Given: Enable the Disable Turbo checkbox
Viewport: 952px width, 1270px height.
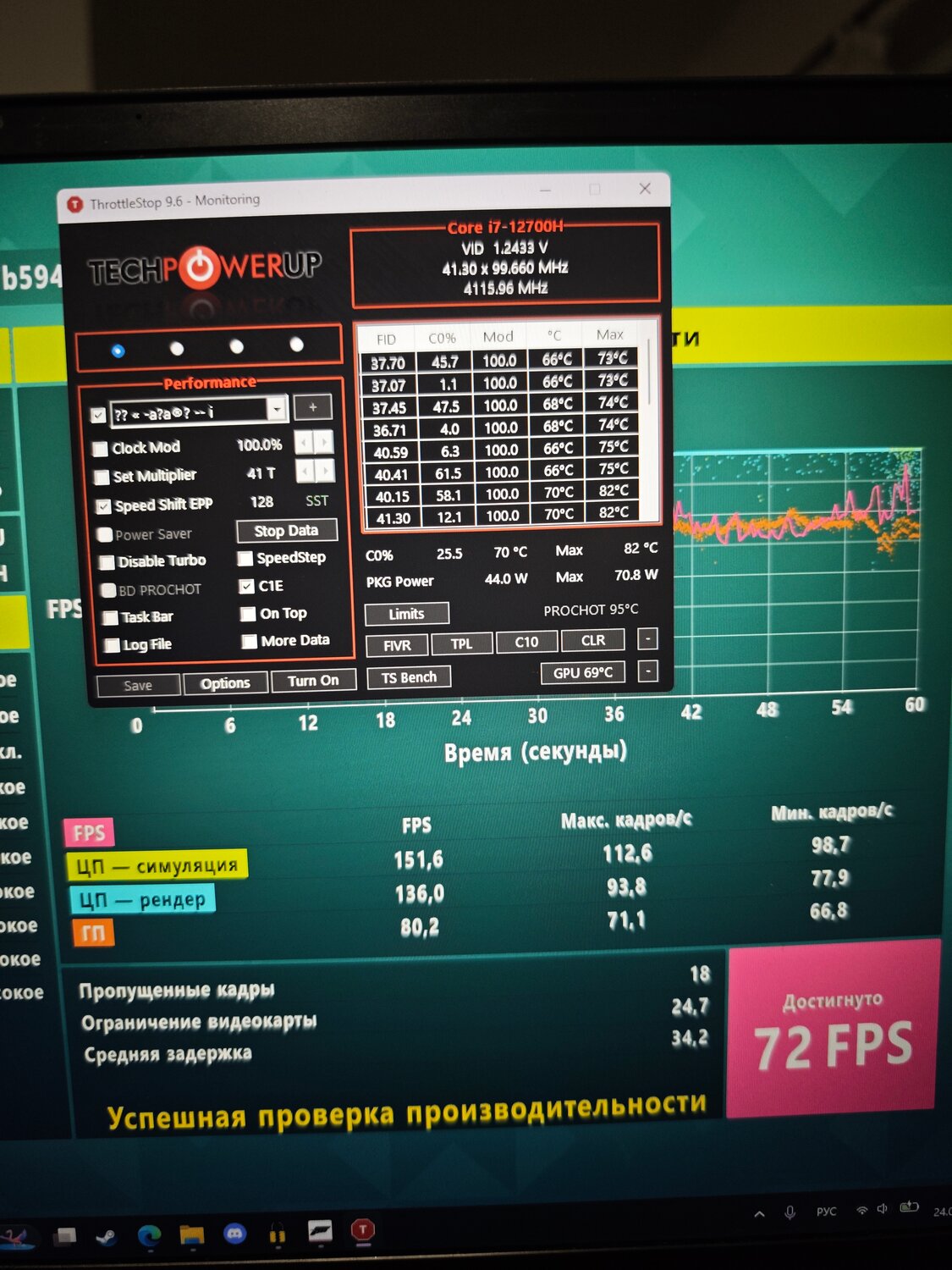Looking at the screenshot, I should (x=107, y=562).
